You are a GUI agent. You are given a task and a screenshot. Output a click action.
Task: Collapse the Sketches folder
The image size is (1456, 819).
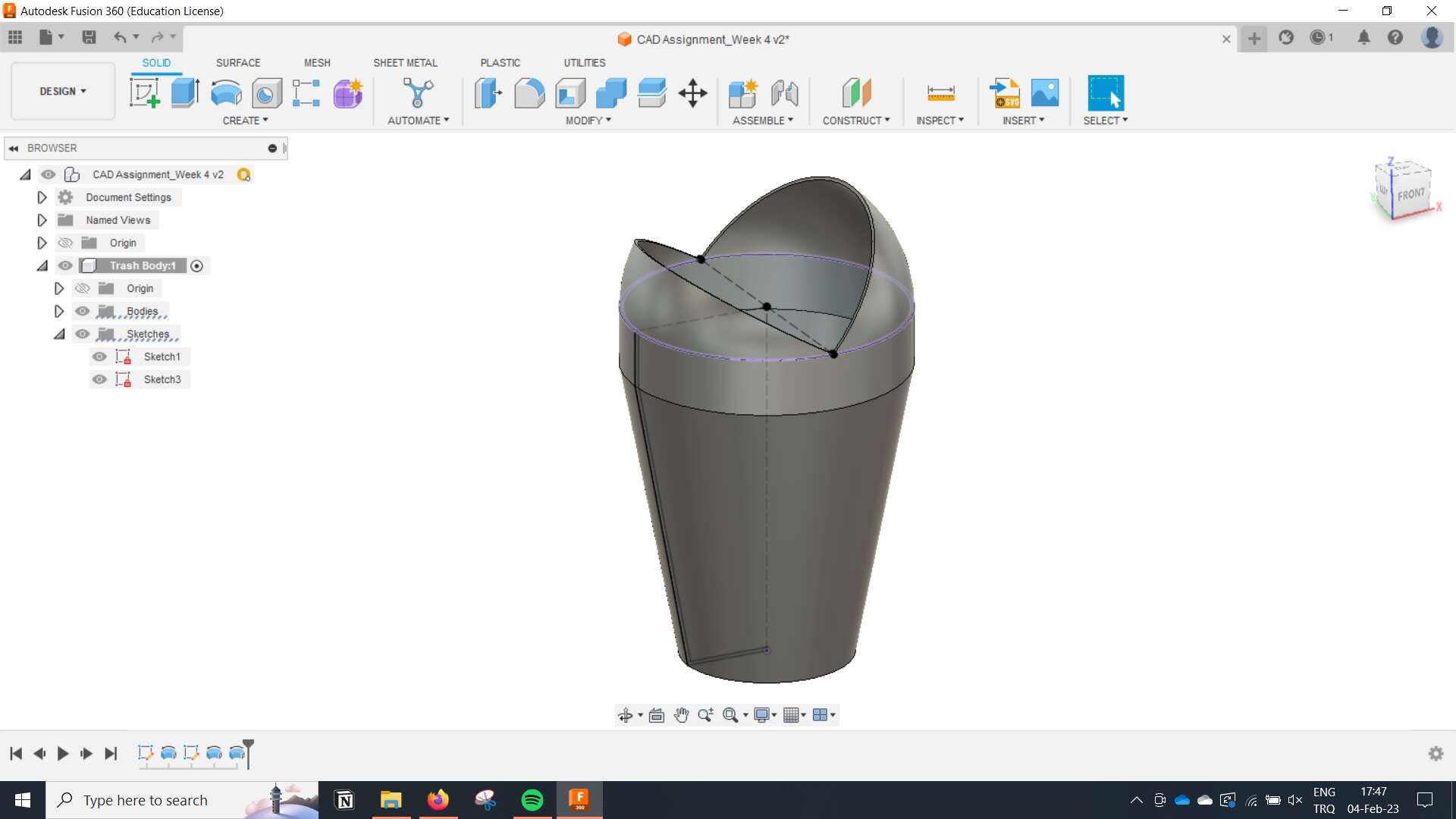point(59,334)
